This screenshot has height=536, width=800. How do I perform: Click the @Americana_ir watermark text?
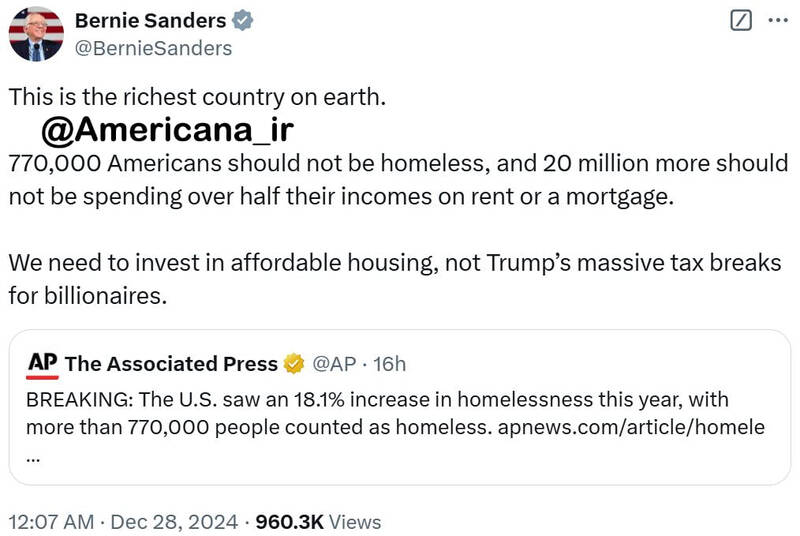pos(167,130)
